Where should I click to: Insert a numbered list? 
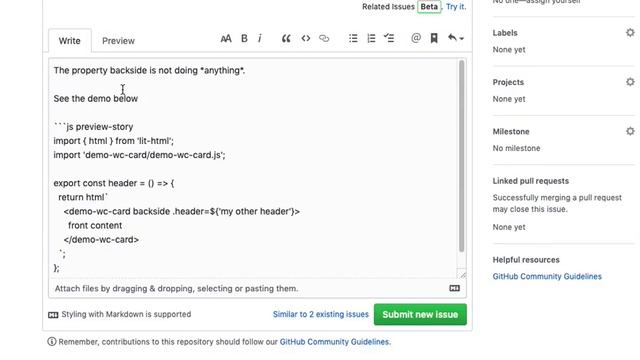point(371,38)
